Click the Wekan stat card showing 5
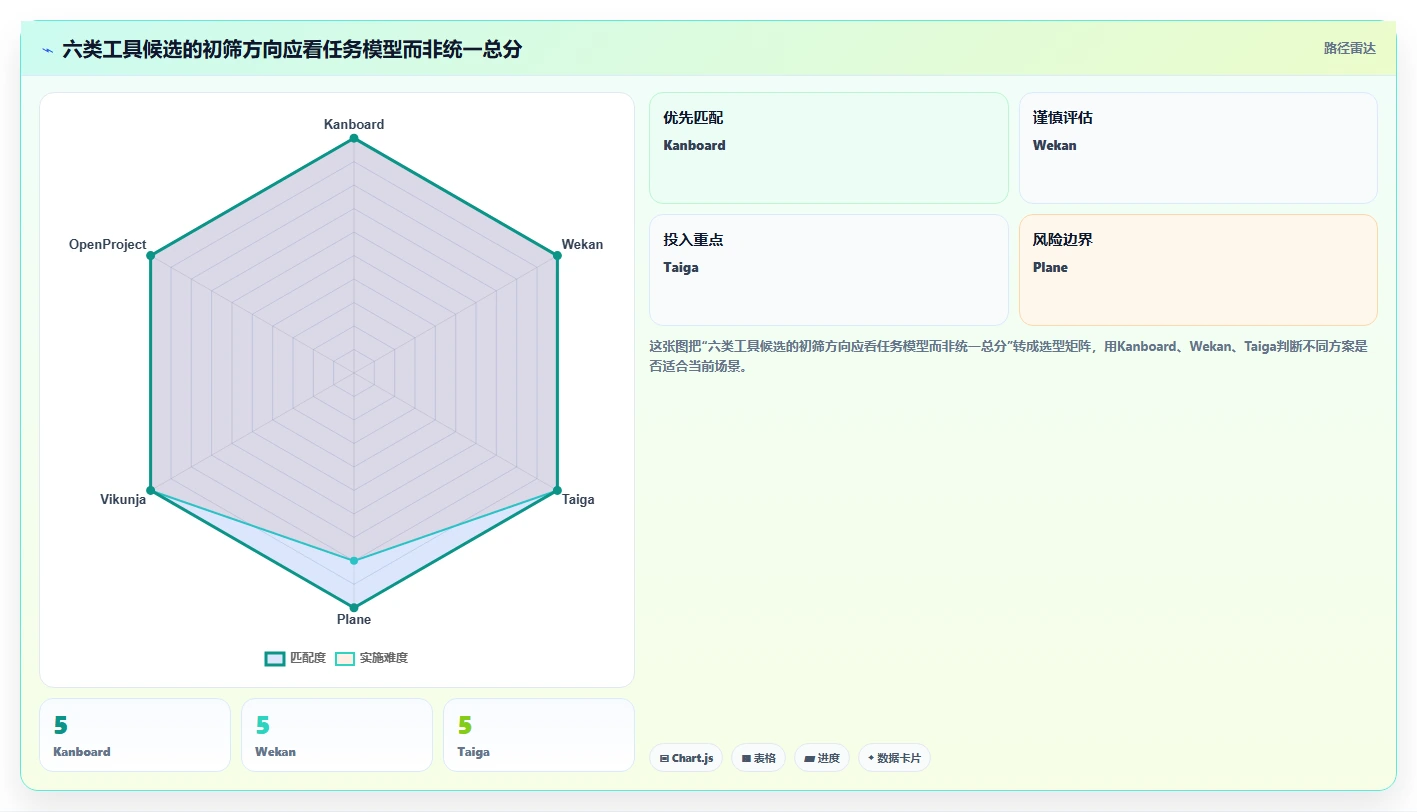 (337, 735)
